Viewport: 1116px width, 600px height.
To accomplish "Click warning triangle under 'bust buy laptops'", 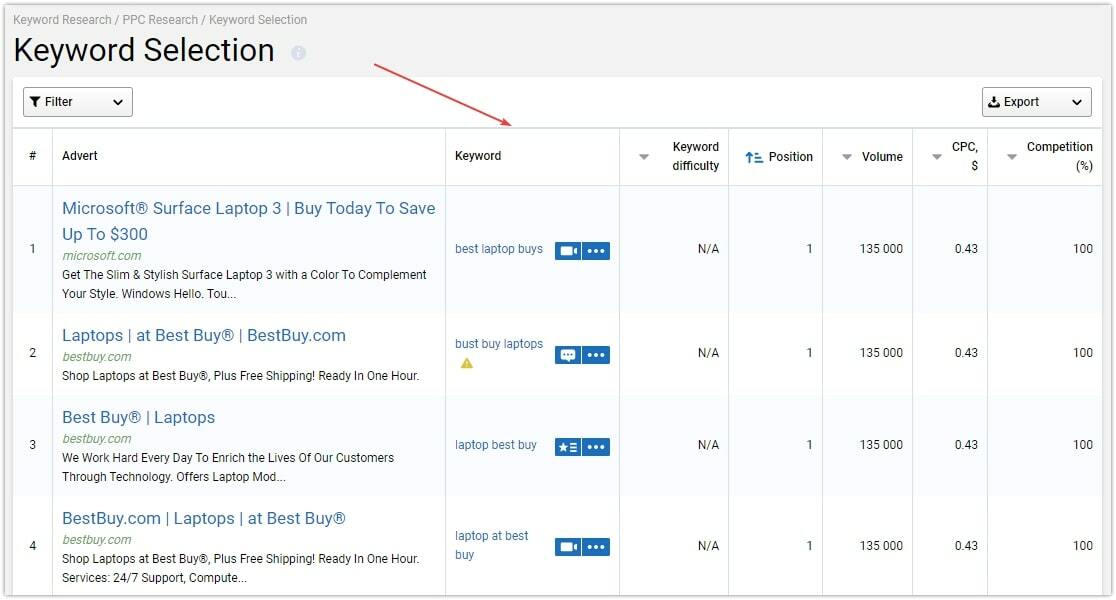I will [467, 363].
